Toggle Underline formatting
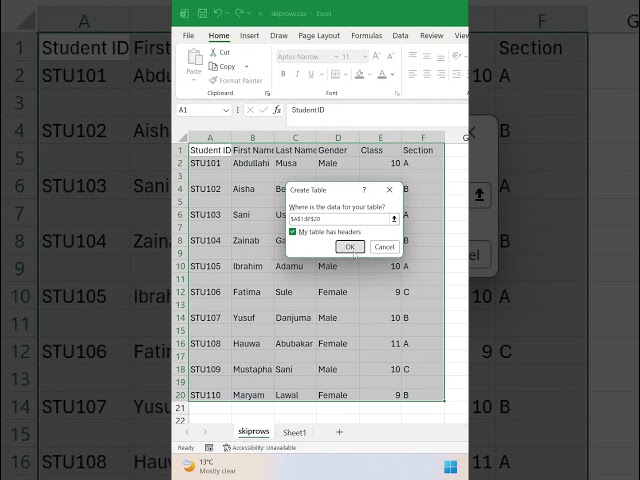Viewport: 640px width, 480px height. pos(311,74)
